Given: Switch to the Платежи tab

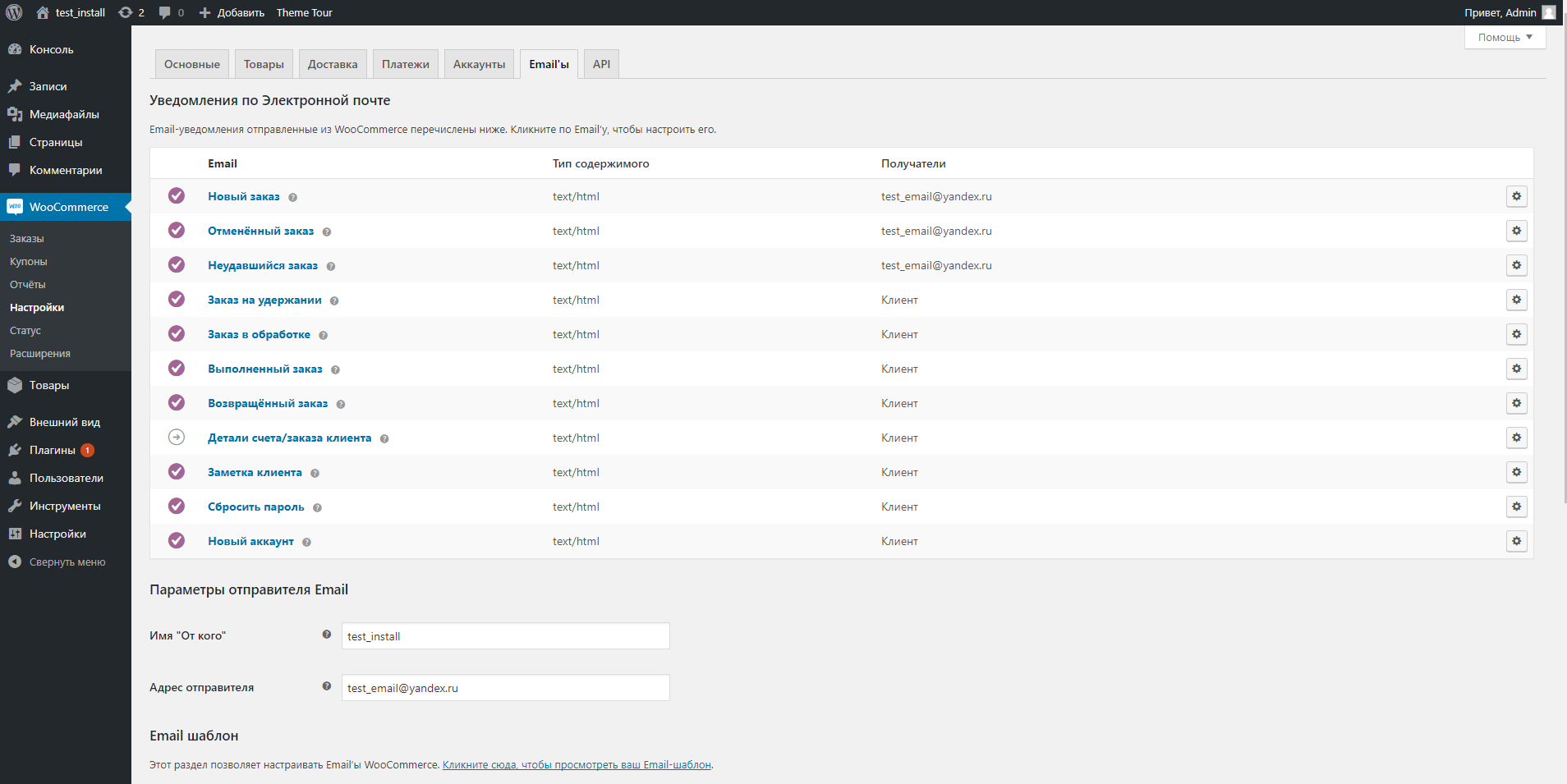Looking at the screenshot, I should coord(406,64).
